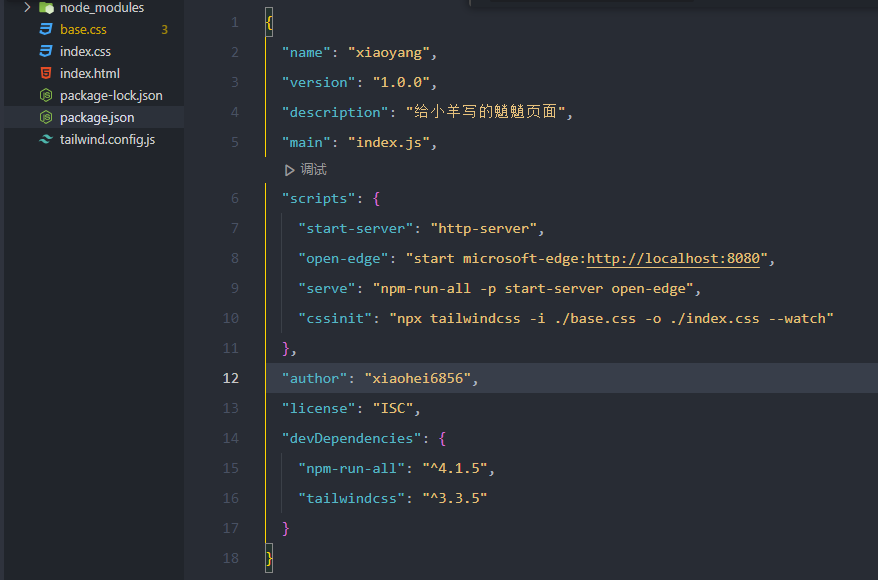
Task: Expand the node_modules folder chevron
Action: click(x=27, y=7)
